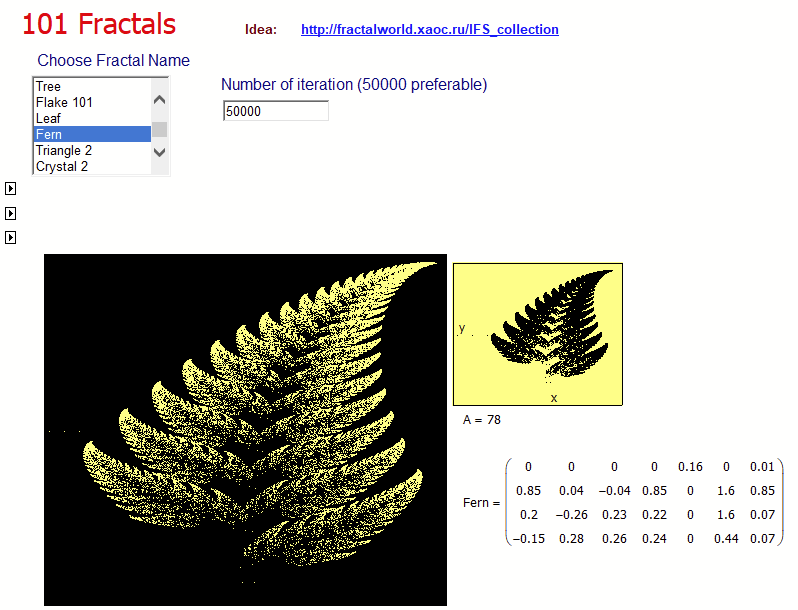The height and width of the screenshot is (610, 798).
Task: Open the fractalworld IFS collection link
Action: pyautogui.click(x=430, y=30)
